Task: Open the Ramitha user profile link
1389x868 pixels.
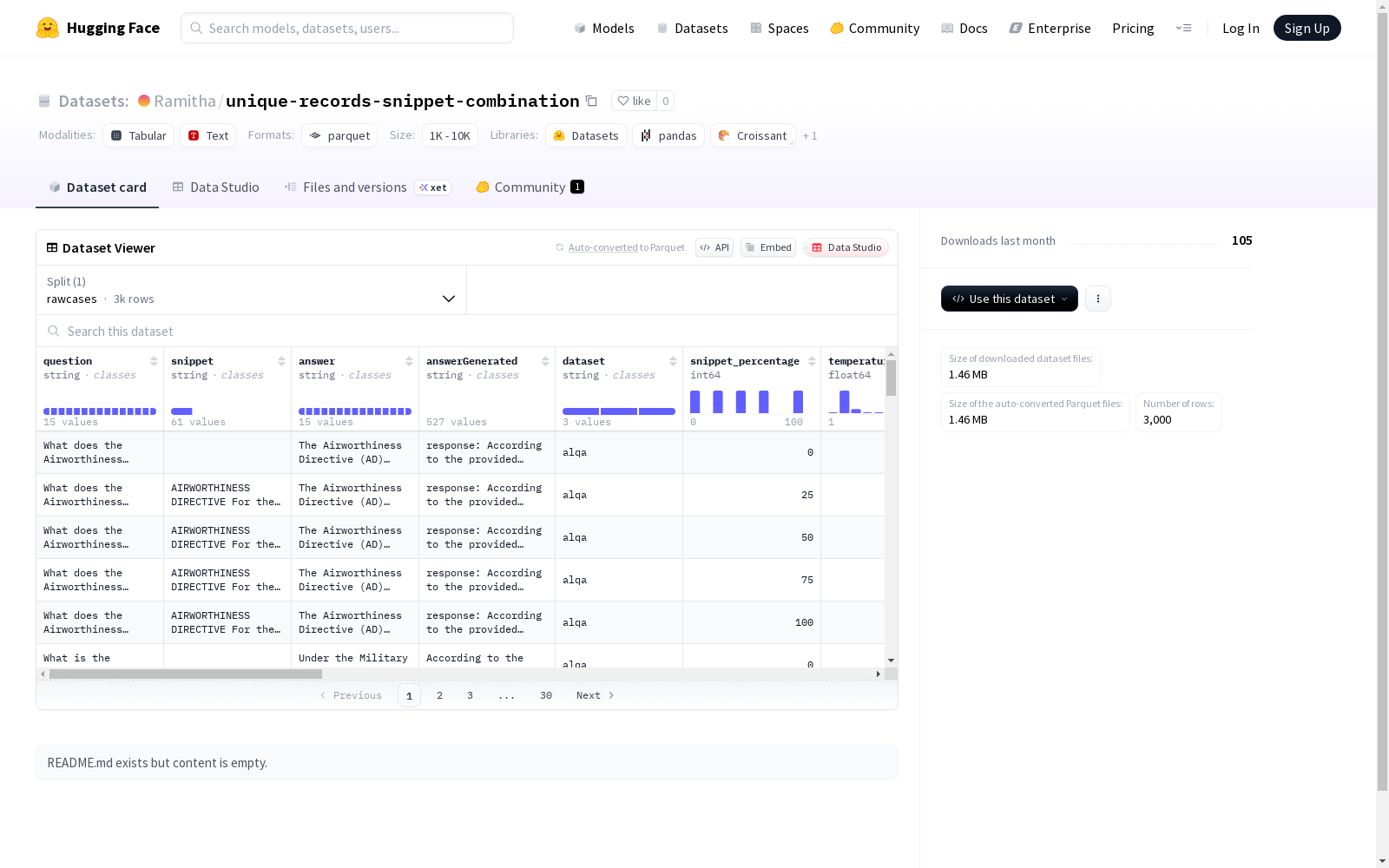Action: pyautogui.click(x=185, y=101)
